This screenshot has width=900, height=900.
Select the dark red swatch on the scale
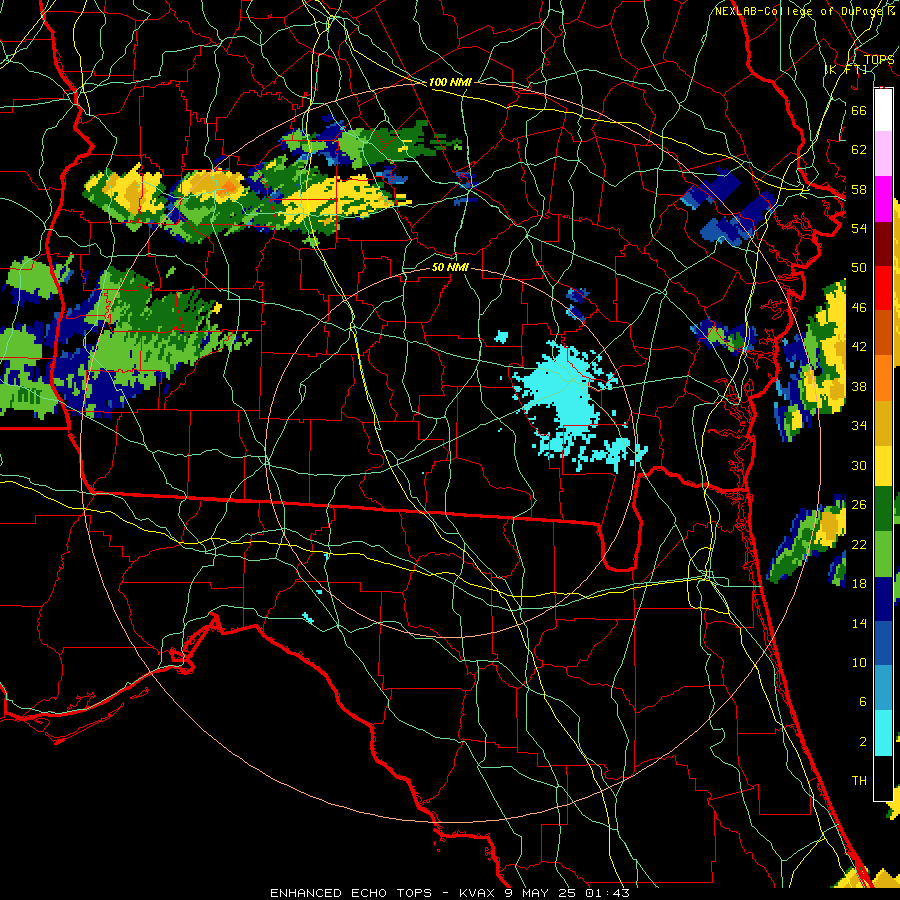click(x=883, y=243)
